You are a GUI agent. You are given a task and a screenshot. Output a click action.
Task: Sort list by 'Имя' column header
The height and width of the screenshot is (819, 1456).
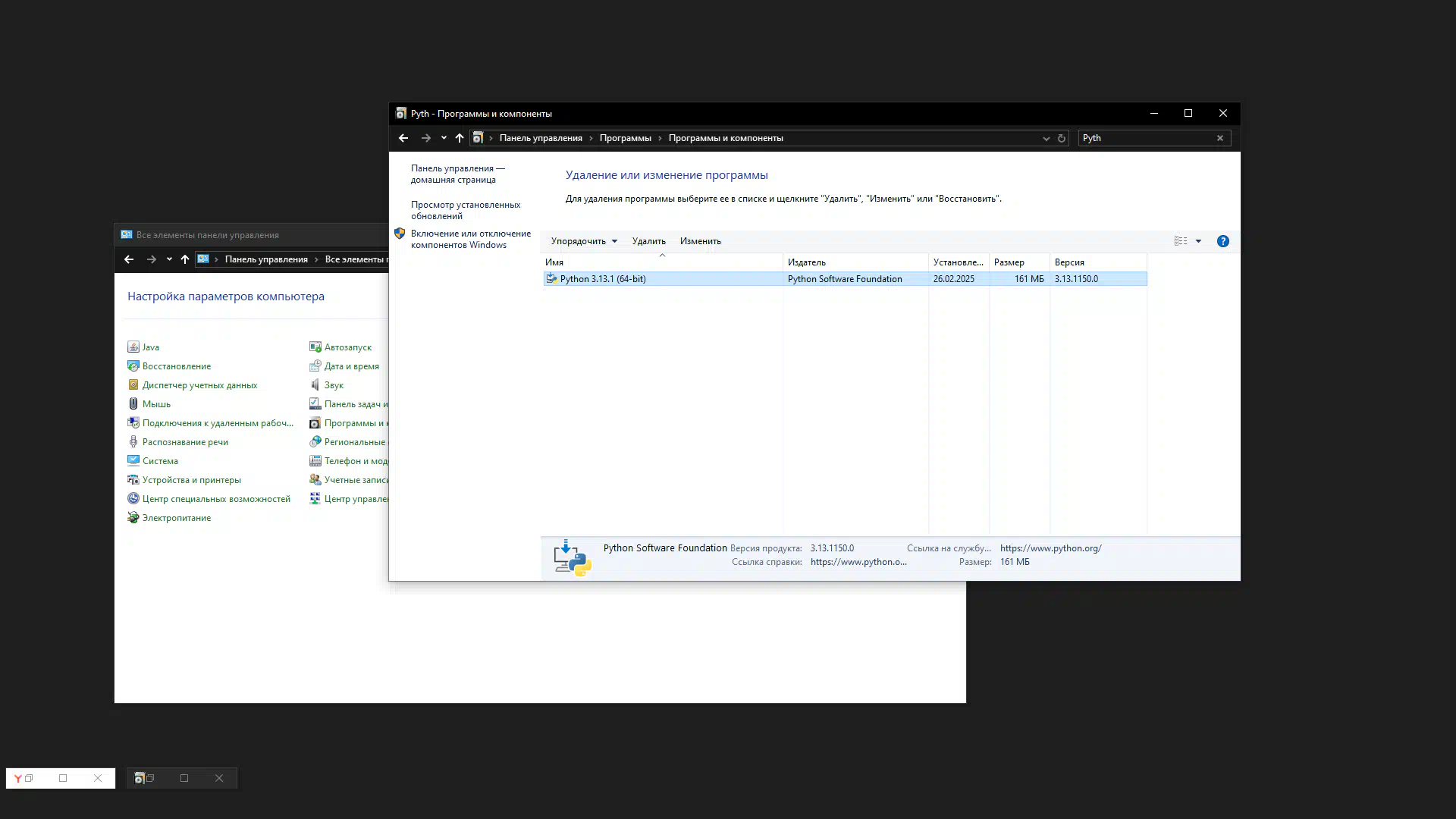[x=663, y=262]
